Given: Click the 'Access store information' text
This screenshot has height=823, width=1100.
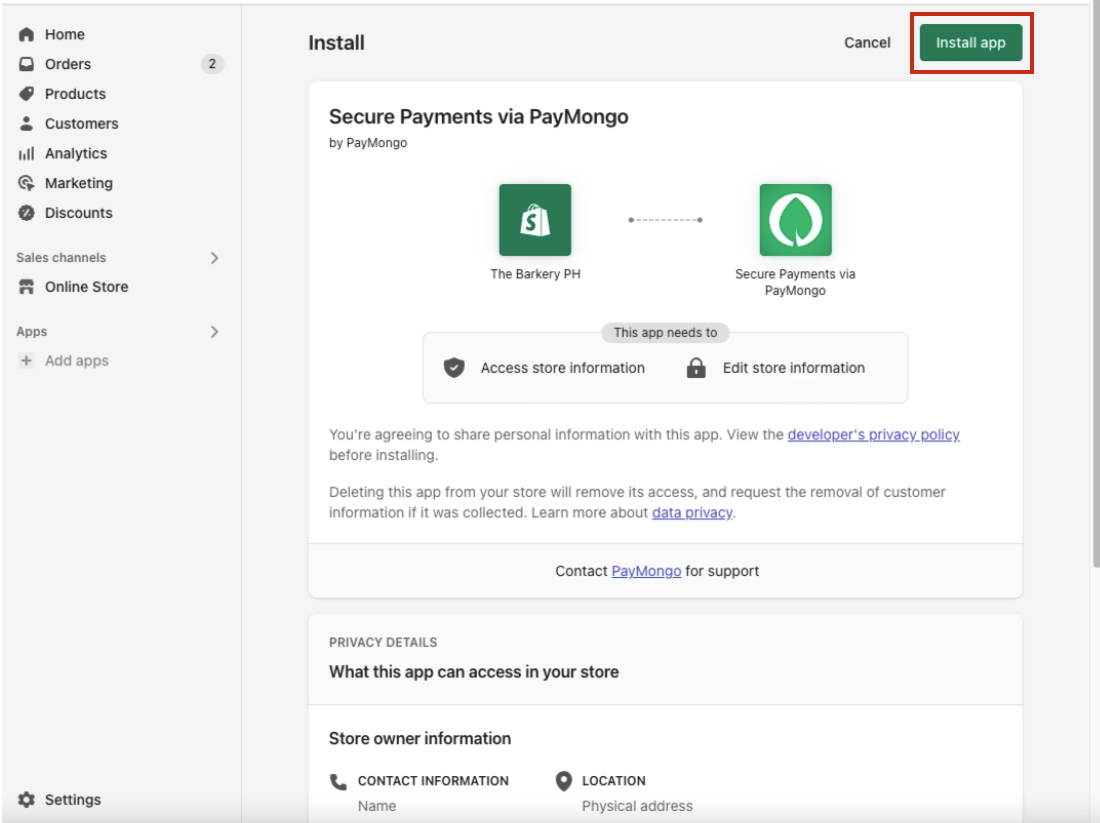Looking at the screenshot, I should click(563, 368).
